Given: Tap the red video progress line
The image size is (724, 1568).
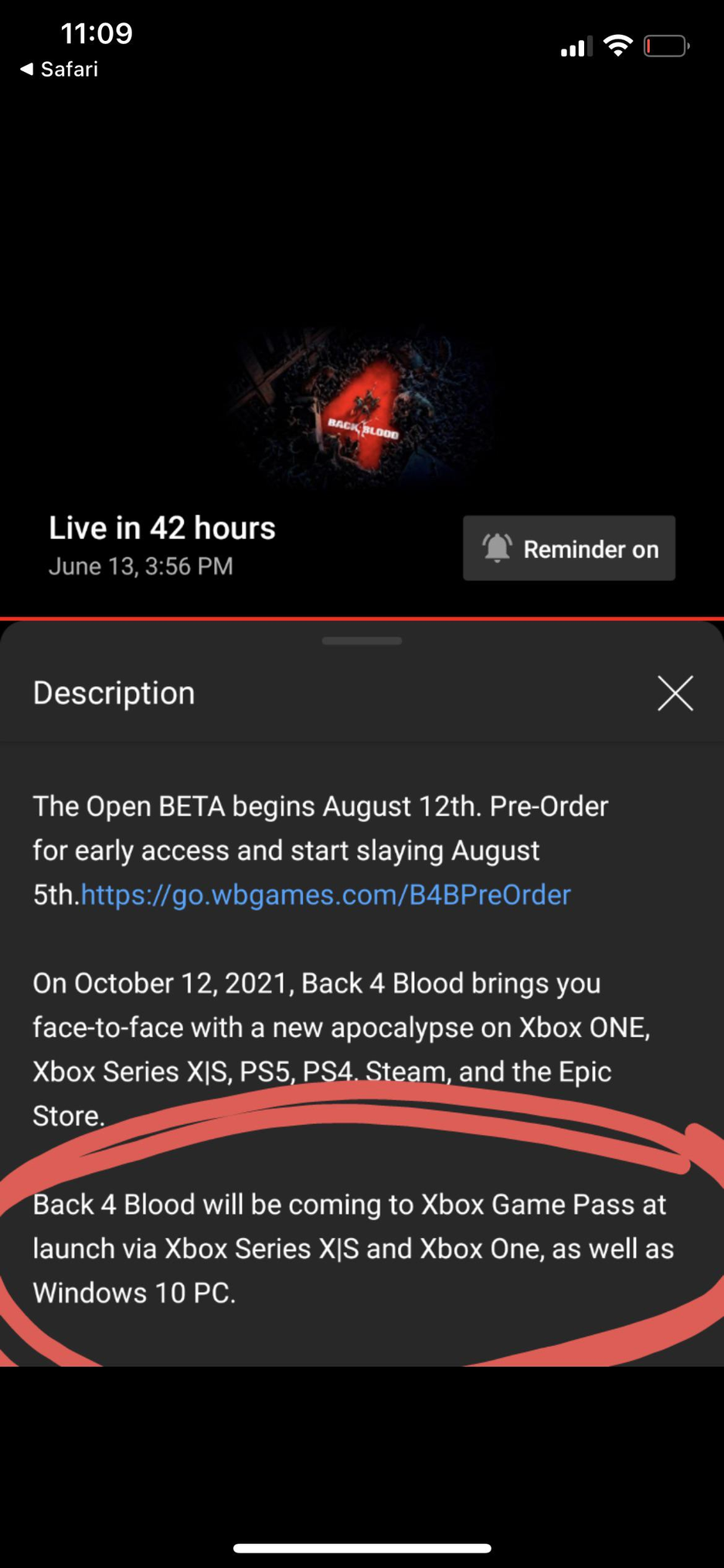Looking at the screenshot, I should point(362,619).
